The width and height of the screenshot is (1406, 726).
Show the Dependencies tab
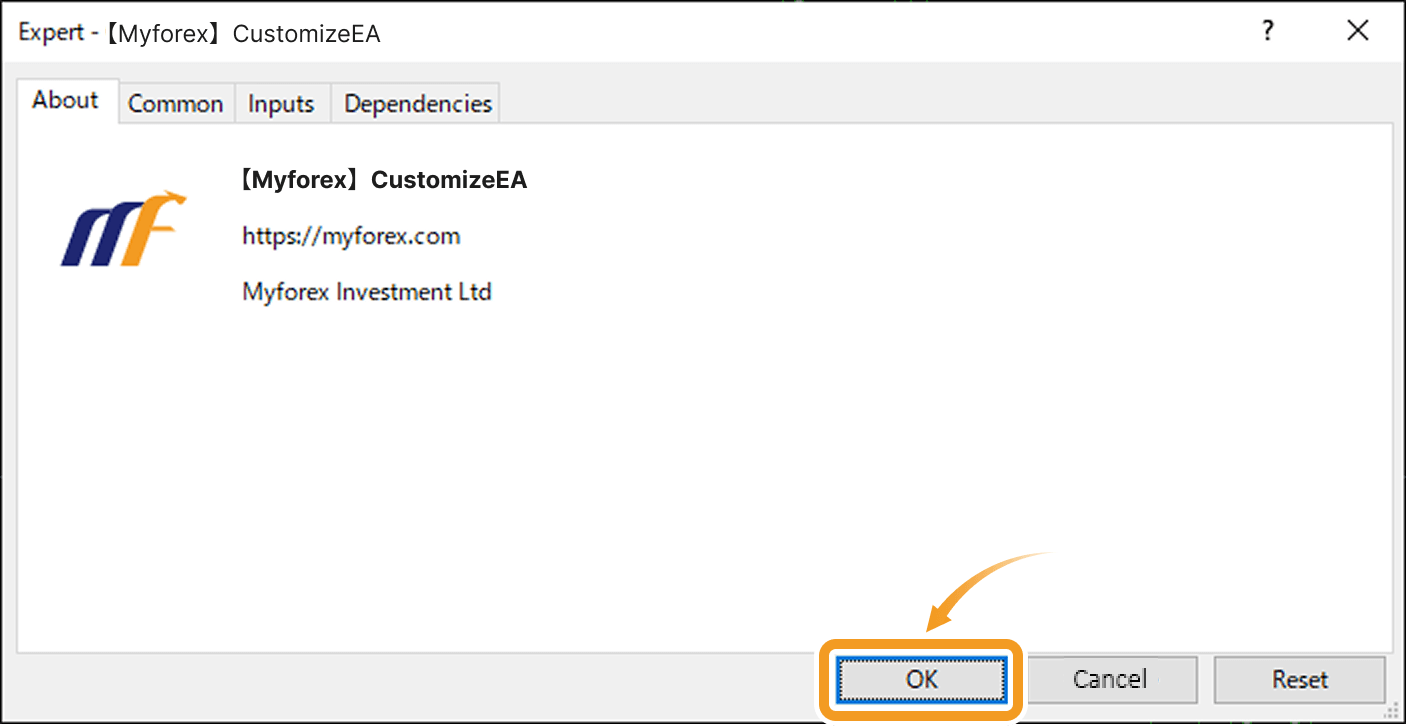tap(418, 104)
